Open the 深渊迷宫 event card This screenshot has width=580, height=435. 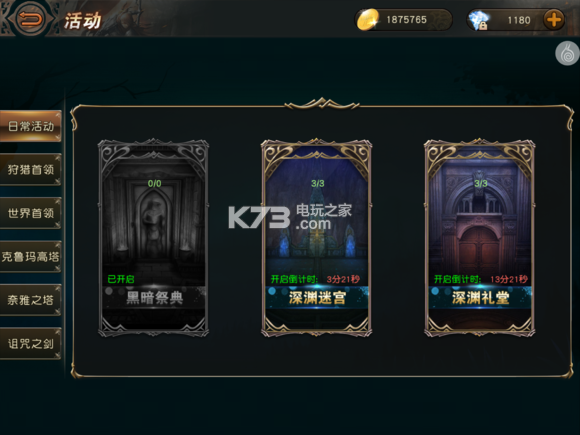click(x=317, y=238)
